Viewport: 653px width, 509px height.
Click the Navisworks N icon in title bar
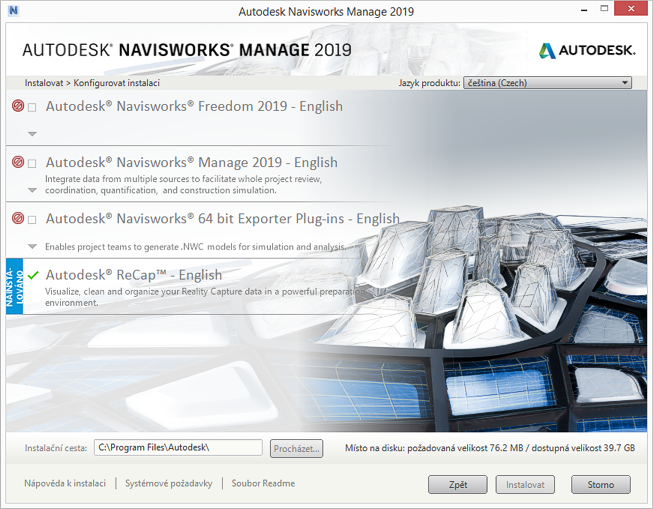(11, 11)
